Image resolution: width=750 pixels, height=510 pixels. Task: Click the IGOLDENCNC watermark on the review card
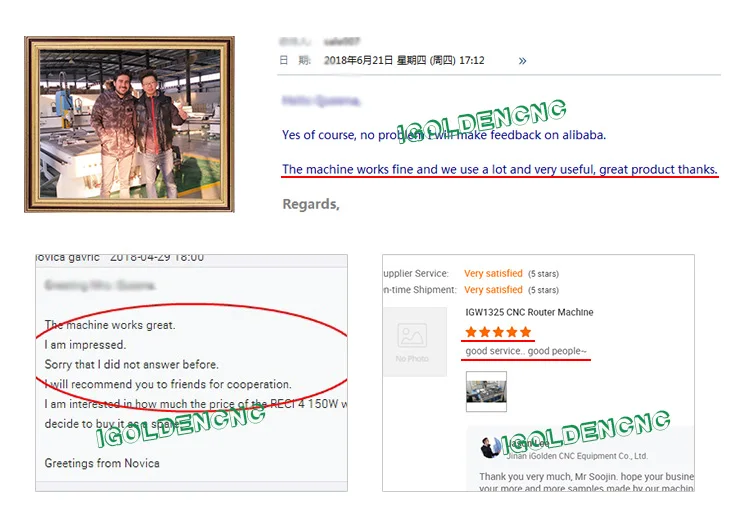[585, 432]
